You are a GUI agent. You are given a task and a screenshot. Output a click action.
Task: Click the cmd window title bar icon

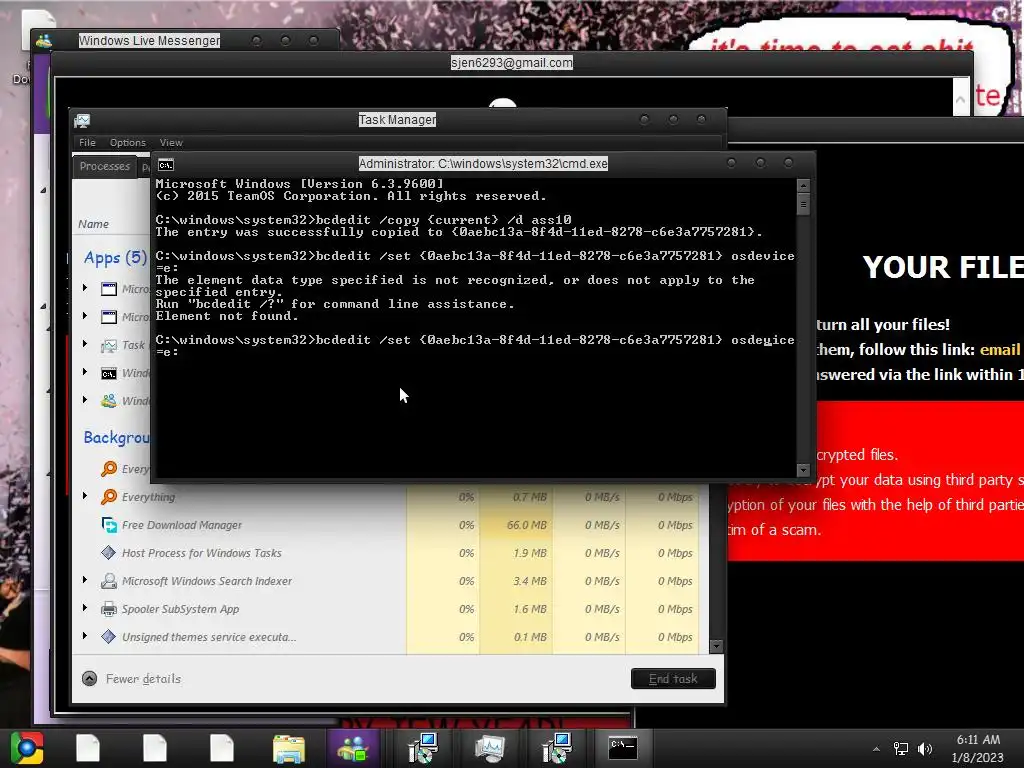click(166, 165)
